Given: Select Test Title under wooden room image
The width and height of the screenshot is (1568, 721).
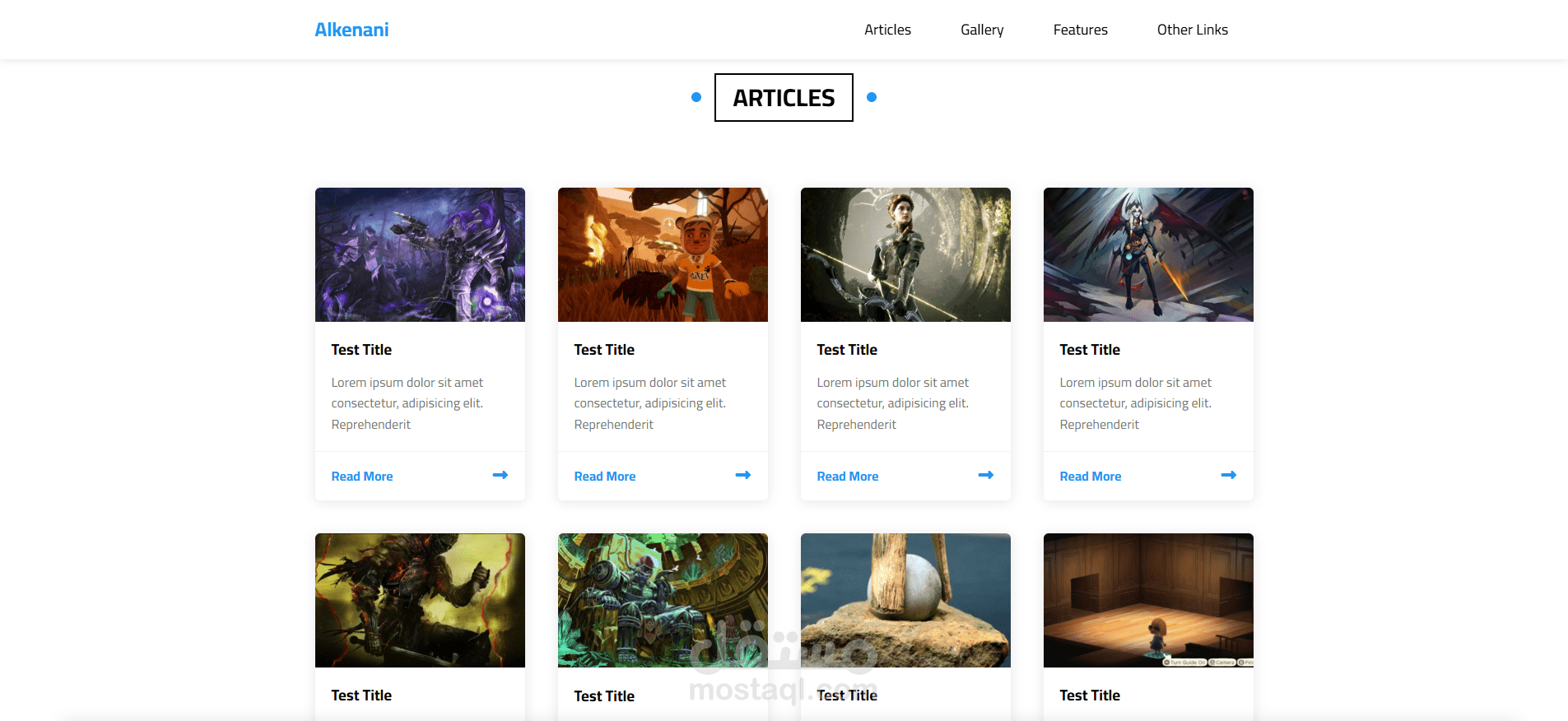Looking at the screenshot, I should (1090, 695).
